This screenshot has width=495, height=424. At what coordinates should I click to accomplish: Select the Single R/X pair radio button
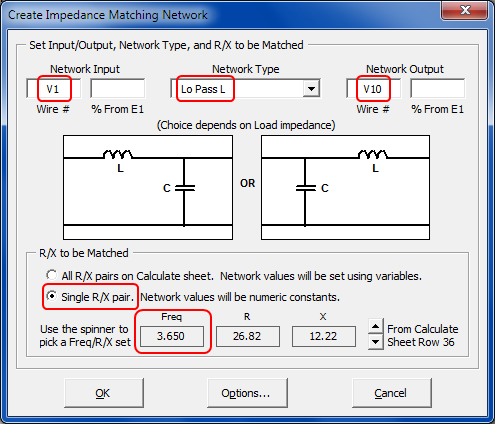52,296
